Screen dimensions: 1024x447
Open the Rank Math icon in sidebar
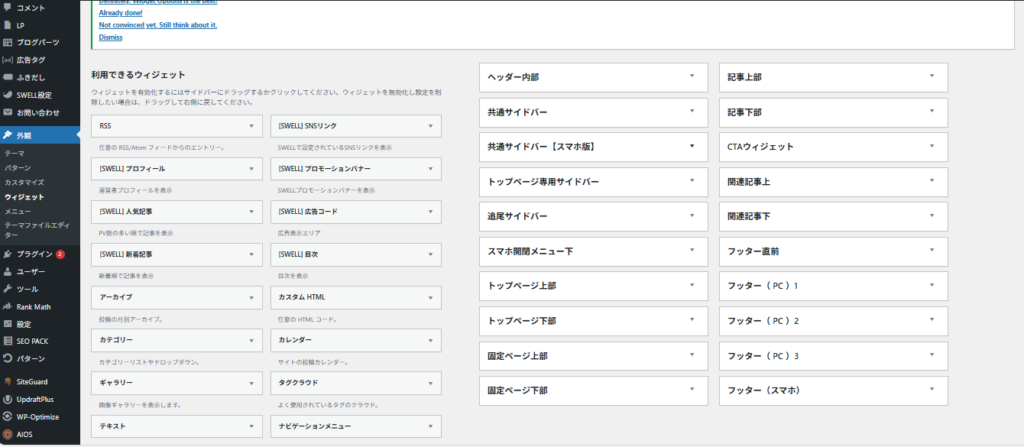pos(8,306)
